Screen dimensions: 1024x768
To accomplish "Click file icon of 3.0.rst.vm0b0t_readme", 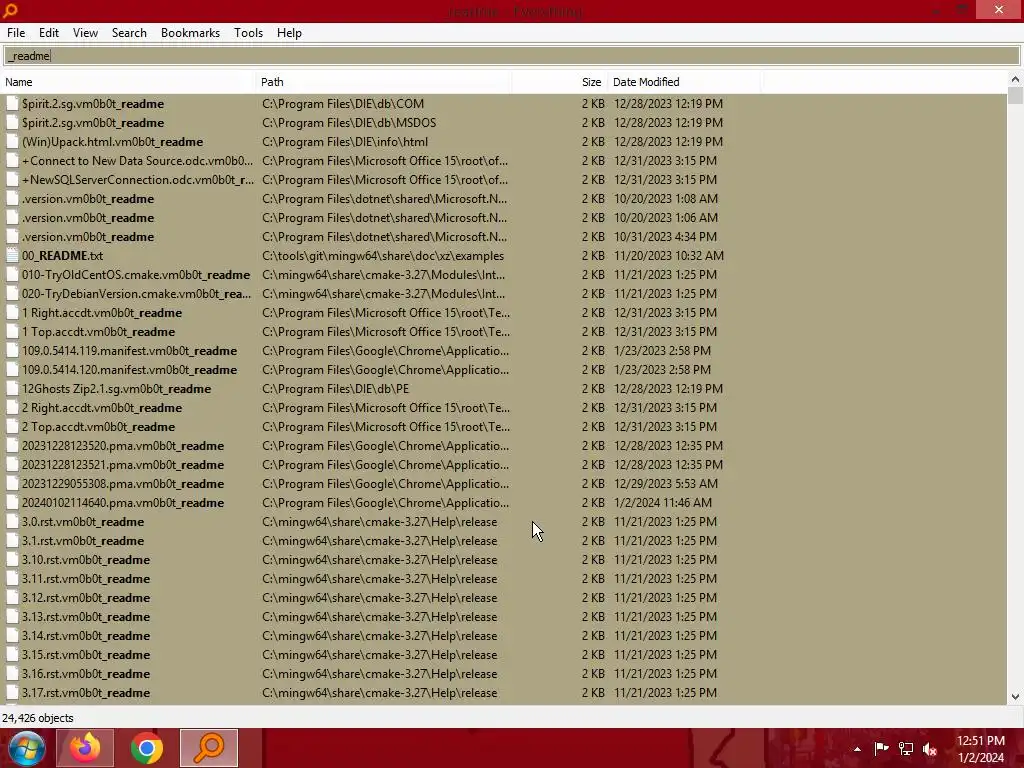I will point(12,522).
